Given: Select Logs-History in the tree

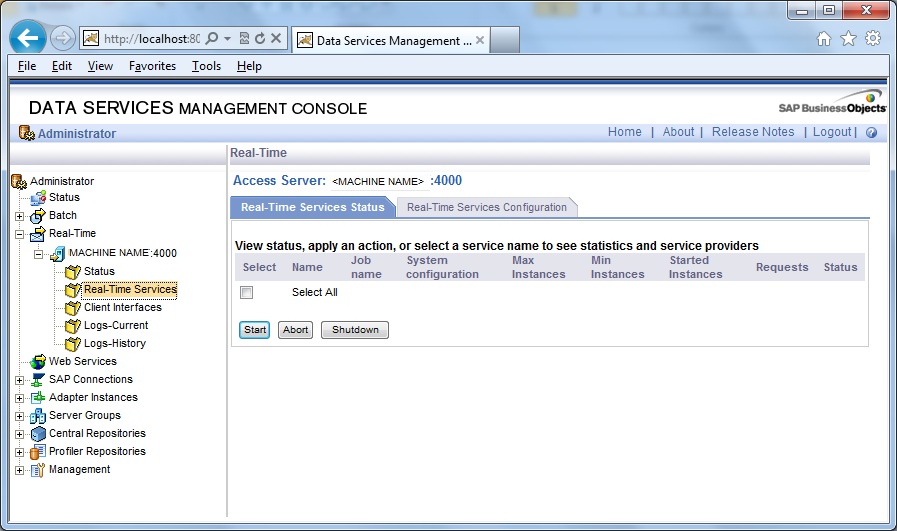Looking at the screenshot, I should (115, 343).
